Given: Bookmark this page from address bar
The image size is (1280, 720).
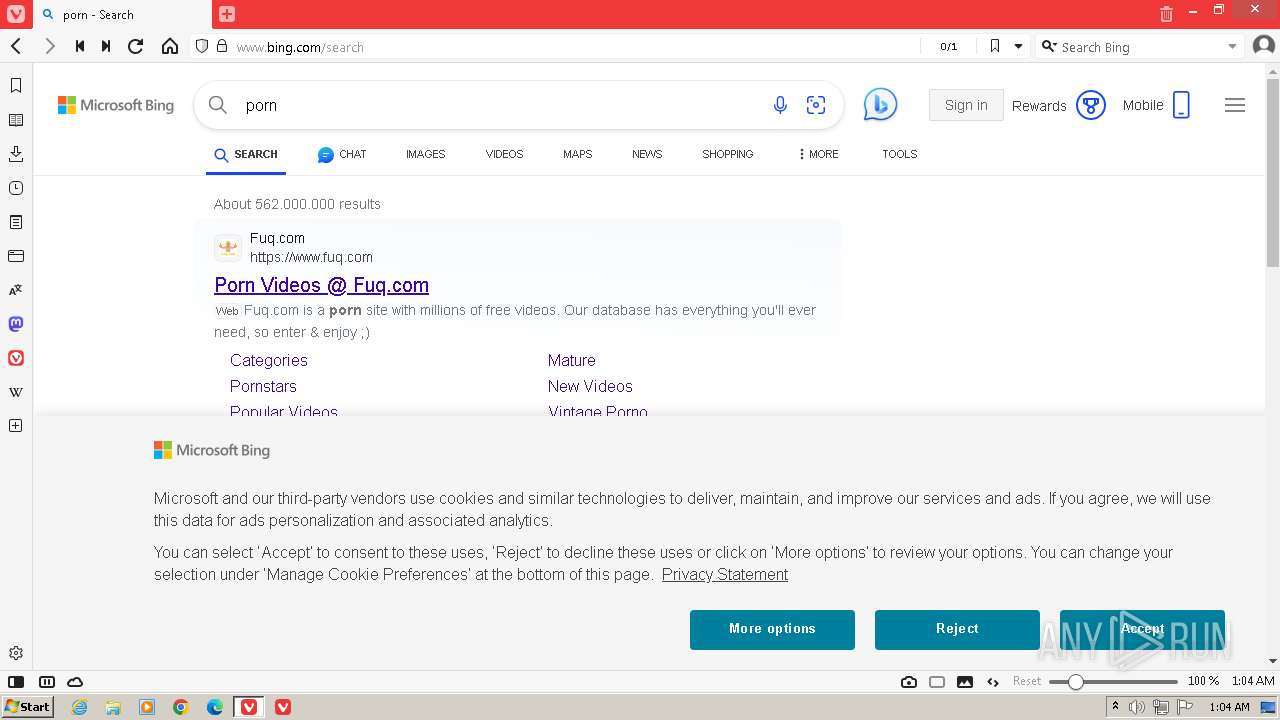Looking at the screenshot, I should click(x=994, y=46).
